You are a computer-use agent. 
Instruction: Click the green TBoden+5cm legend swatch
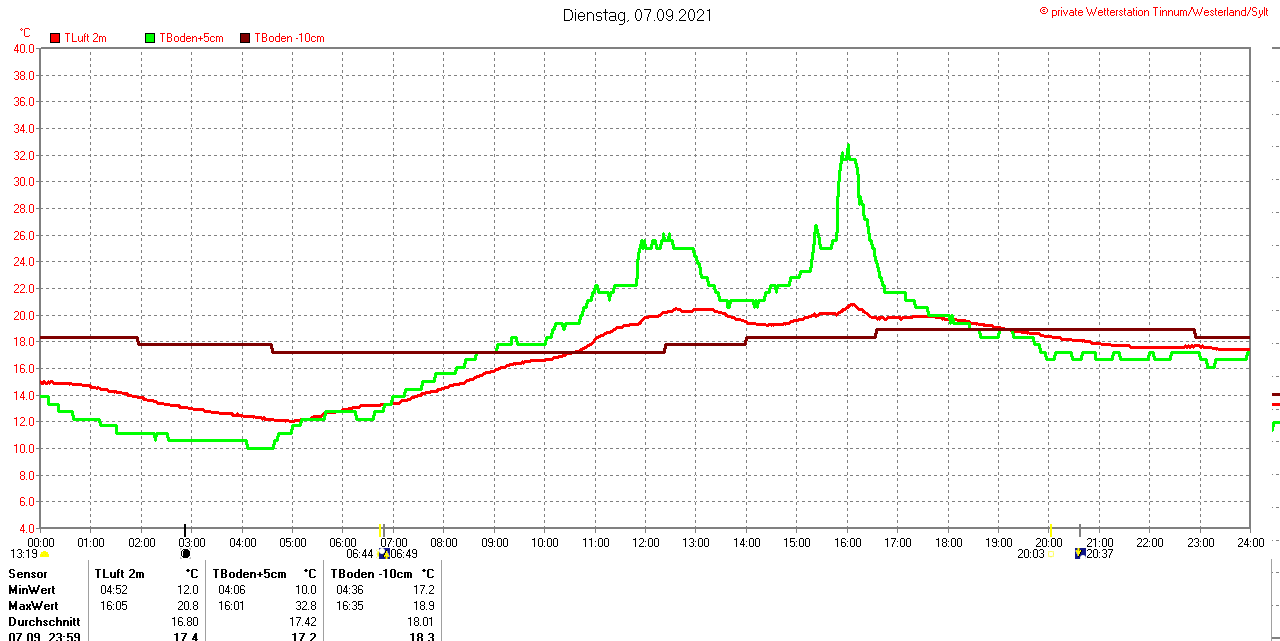point(151,38)
